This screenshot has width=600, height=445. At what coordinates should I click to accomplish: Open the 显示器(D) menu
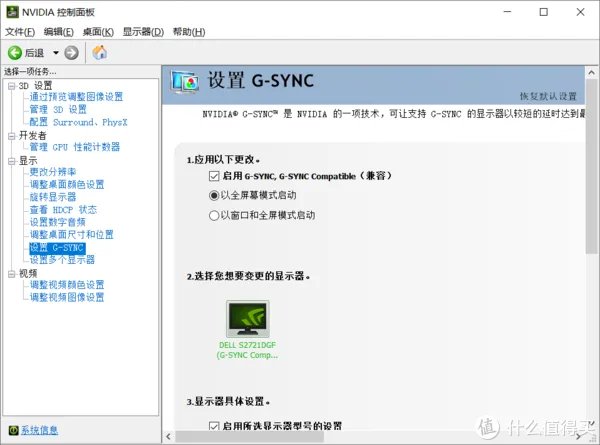143,32
